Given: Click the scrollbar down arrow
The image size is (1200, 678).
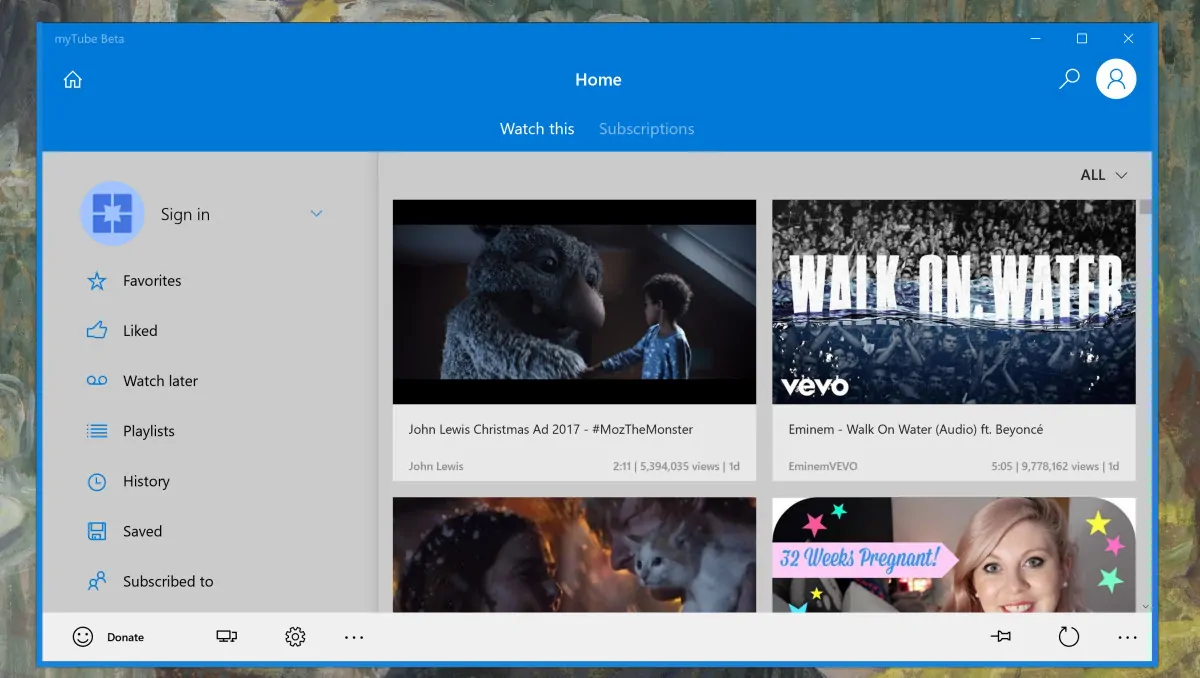Looking at the screenshot, I should tap(1145, 606).
